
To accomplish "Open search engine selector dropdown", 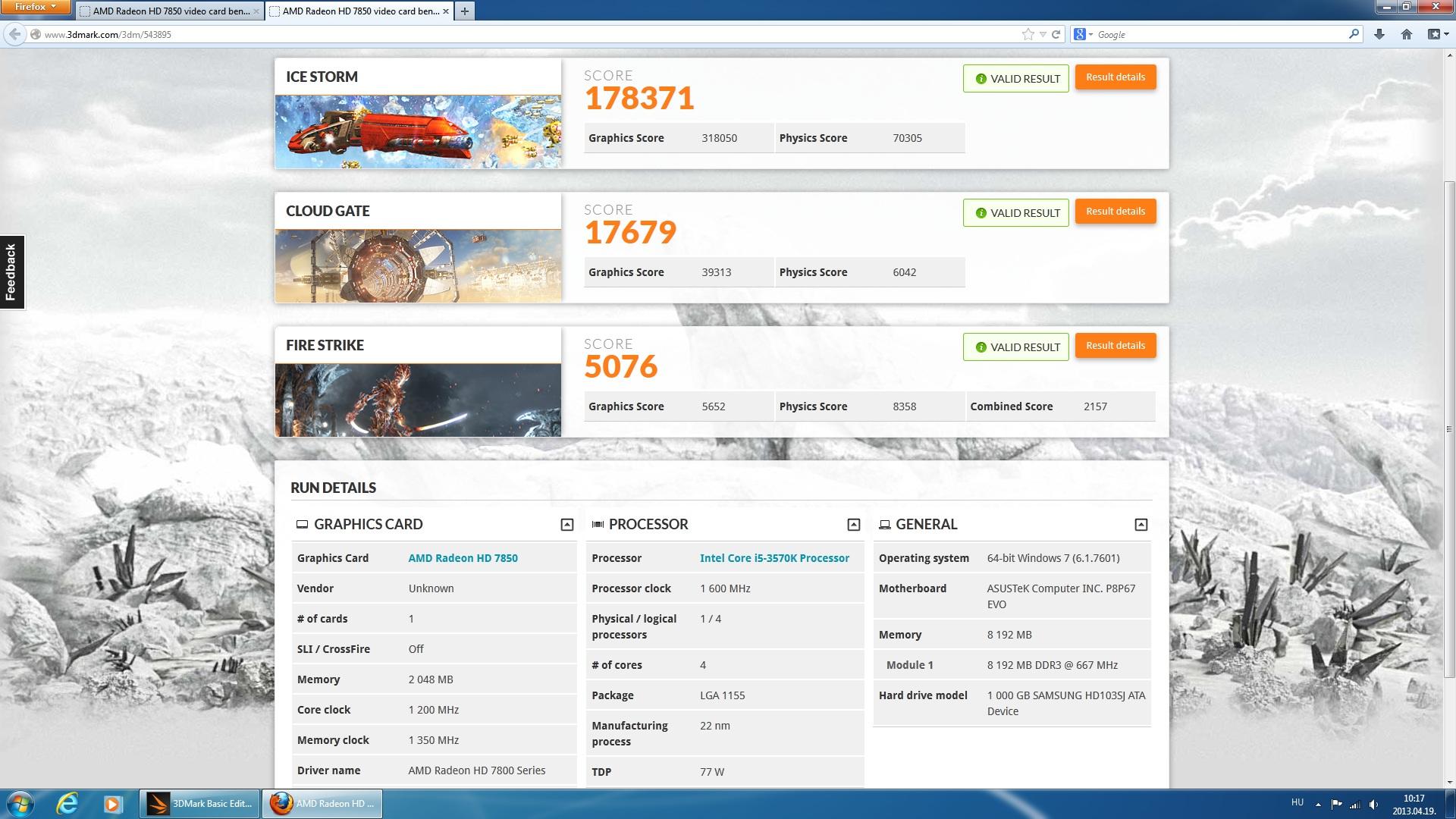I will tap(1084, 34).
